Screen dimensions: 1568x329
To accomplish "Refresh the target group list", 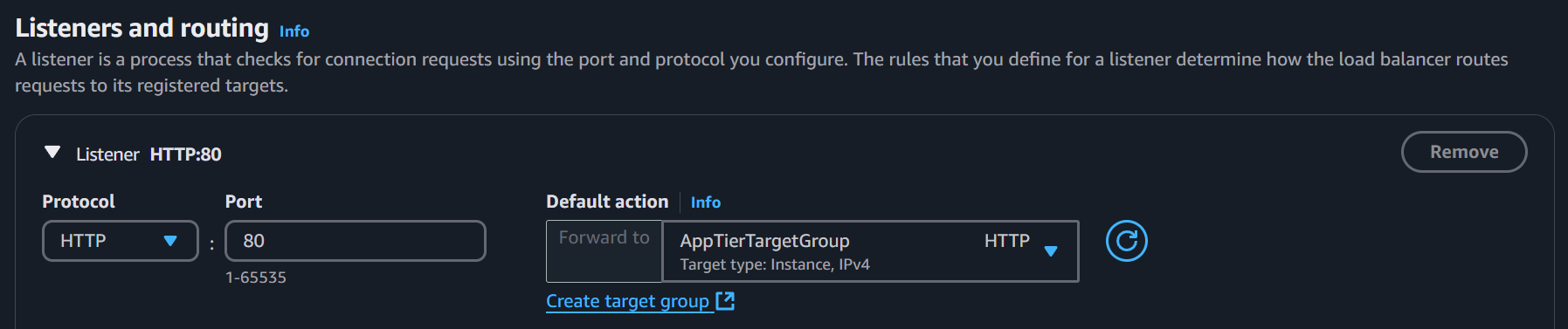I will coord(1126,241).
